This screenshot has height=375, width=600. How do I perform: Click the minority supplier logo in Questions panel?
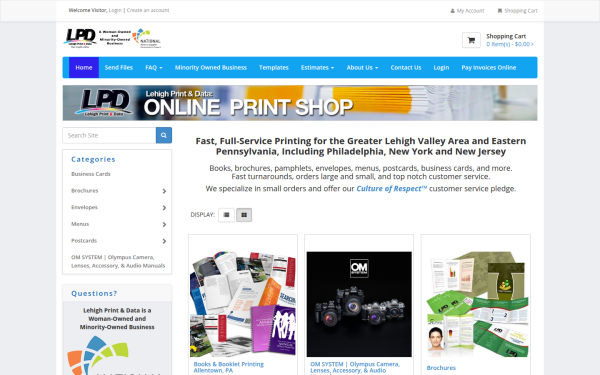pos(115,355)
